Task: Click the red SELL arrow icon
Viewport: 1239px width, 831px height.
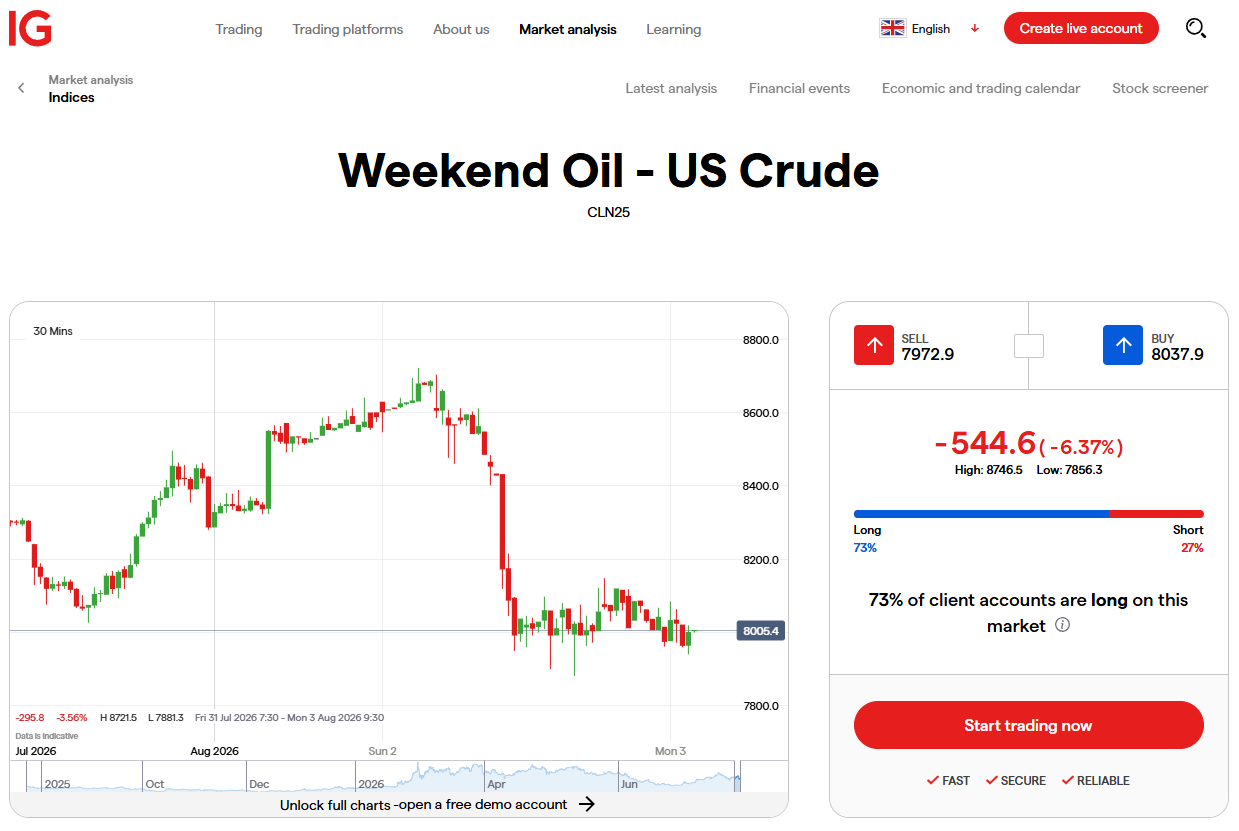Action: point(874,345)
